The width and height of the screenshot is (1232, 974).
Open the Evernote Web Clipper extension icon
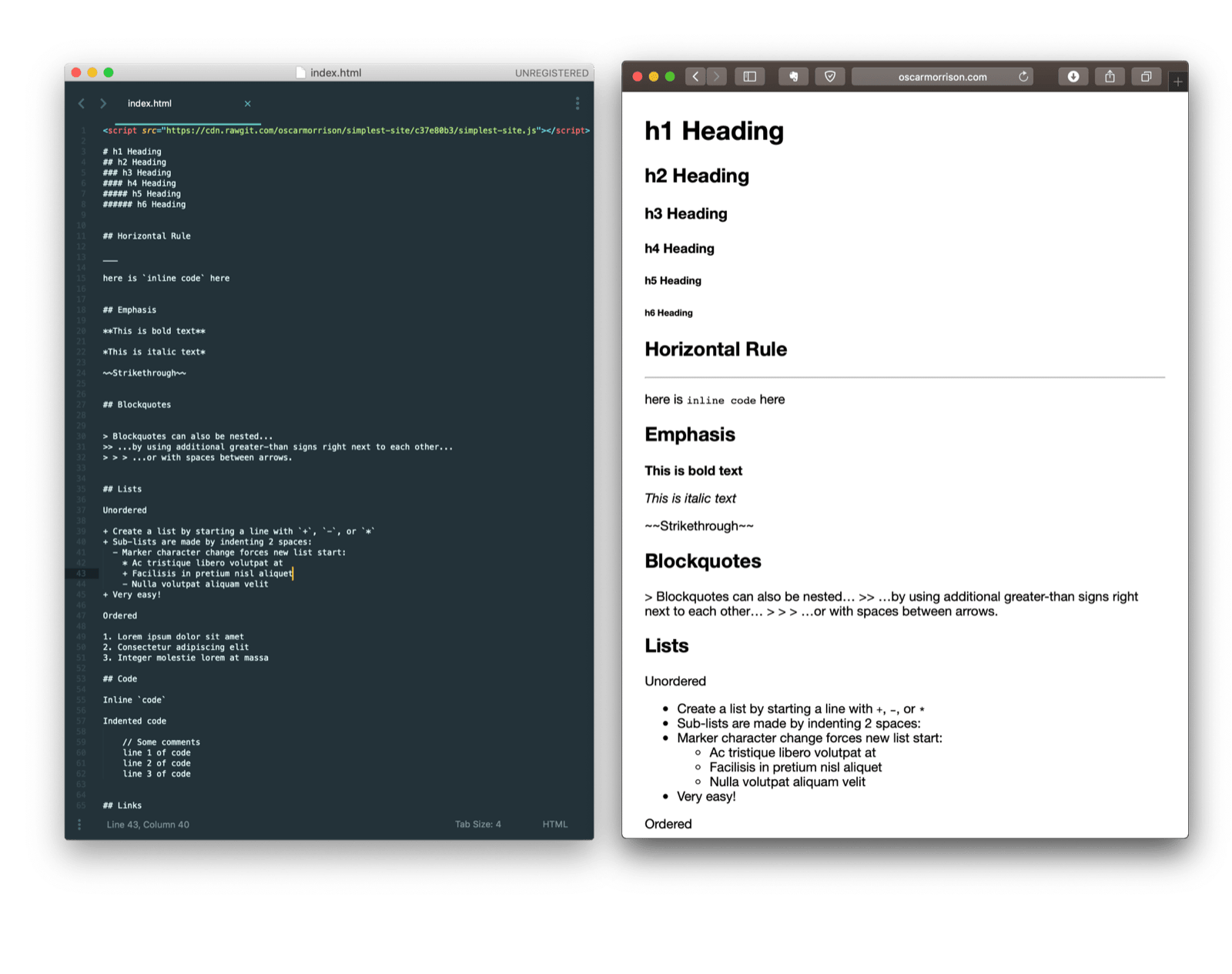coord(793,76)
